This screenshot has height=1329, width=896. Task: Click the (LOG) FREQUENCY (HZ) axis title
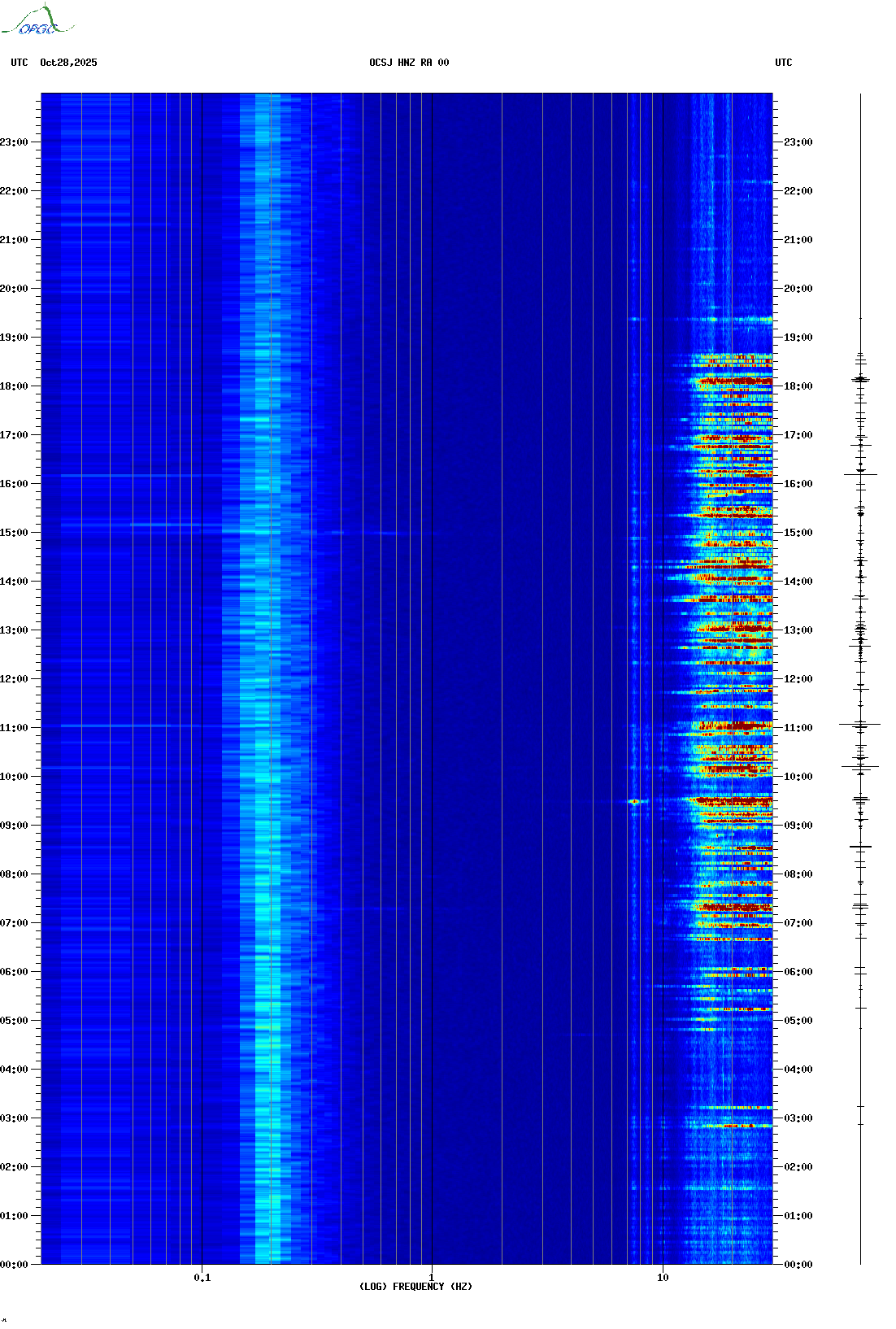pyautogui.click(x=415, y=1287)
